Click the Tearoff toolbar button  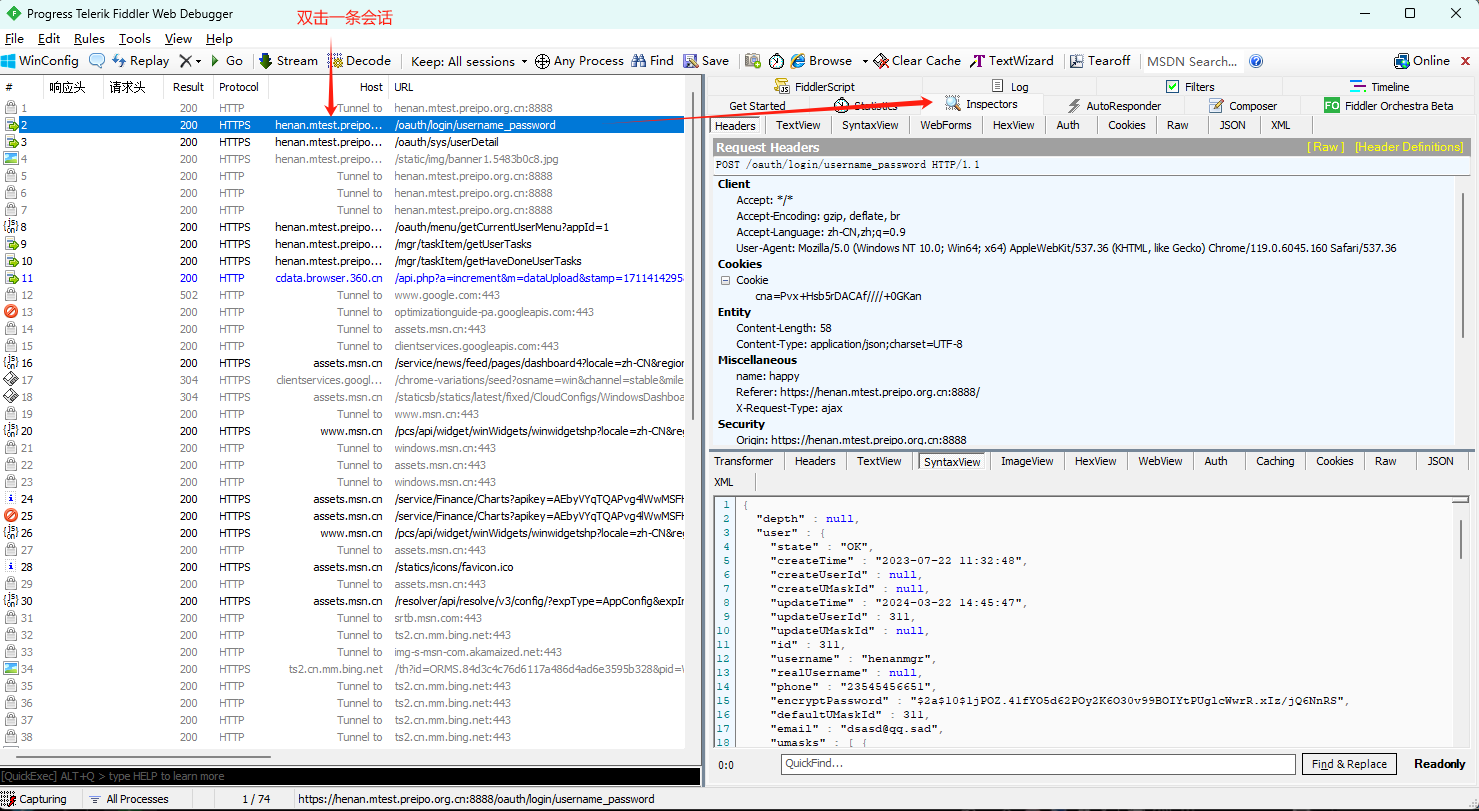1100,61
